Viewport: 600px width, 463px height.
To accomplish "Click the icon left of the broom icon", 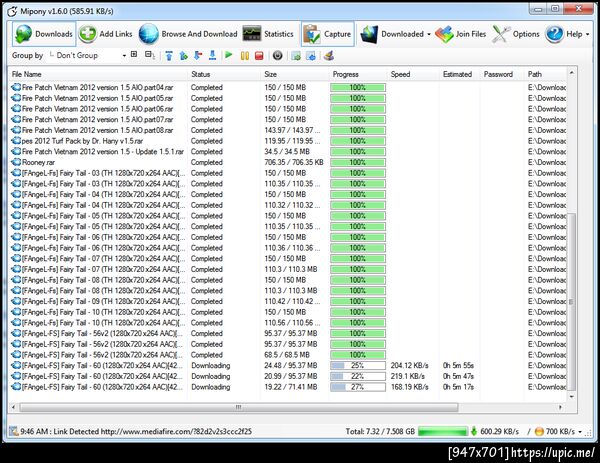I will pyautogui.click(x=311, y=56).
